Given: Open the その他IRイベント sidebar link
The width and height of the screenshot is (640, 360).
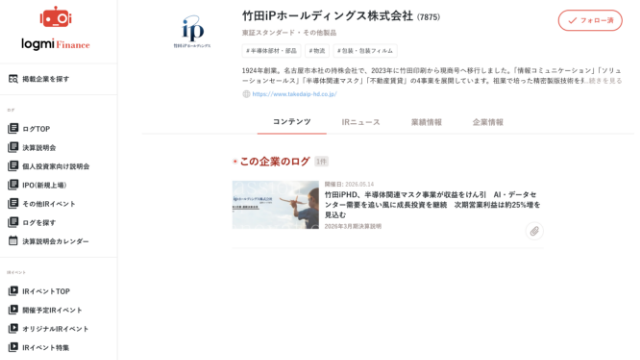Looking at the screenshot, I should pyautogui.click(x=49, y=204).
